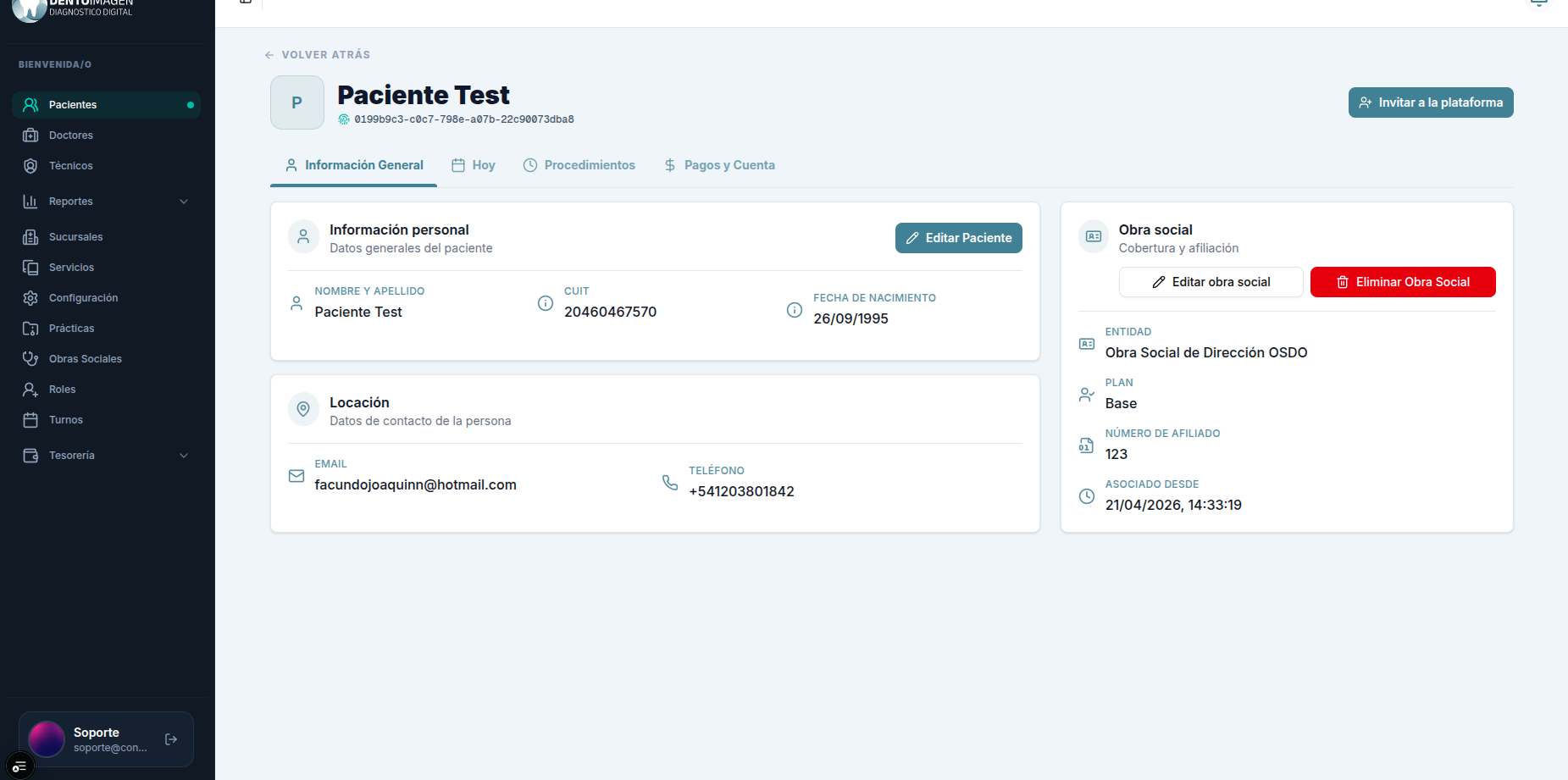
Task: Click the telephone icon
Action: point(670,483)
